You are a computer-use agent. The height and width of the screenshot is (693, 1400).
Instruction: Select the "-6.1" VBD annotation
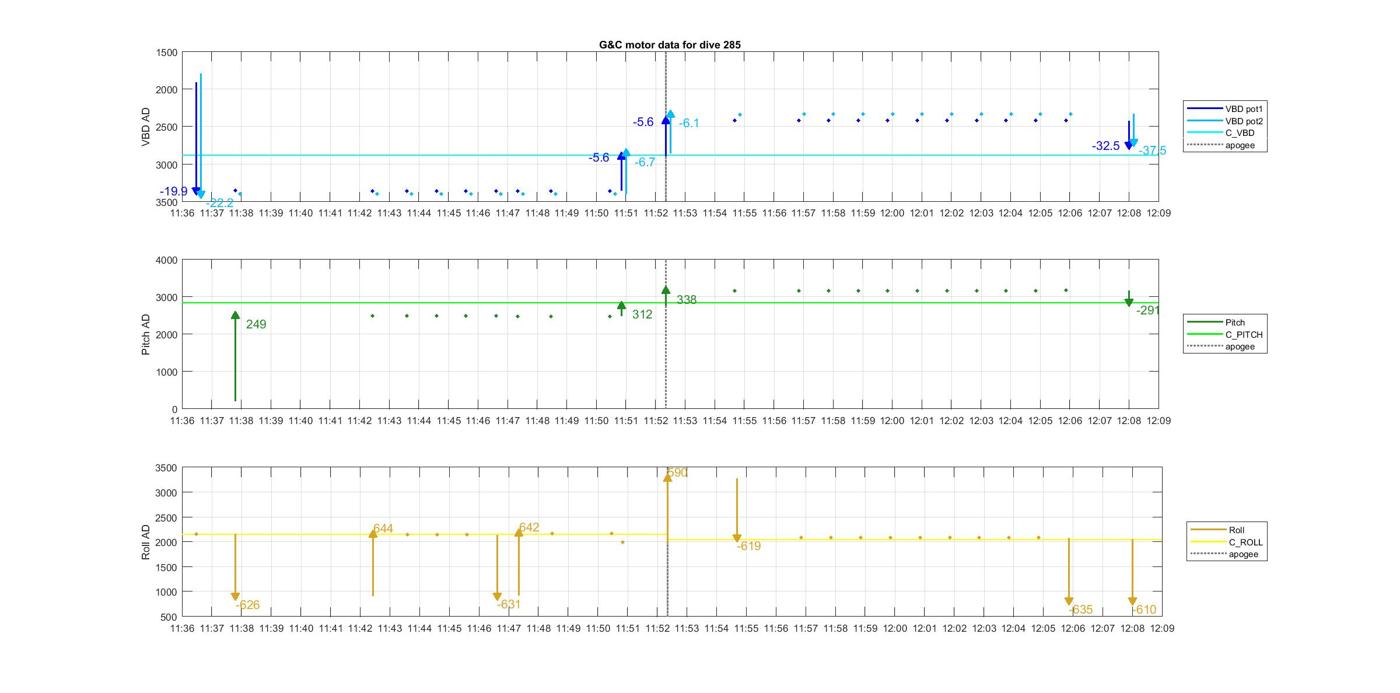(689, 123)
